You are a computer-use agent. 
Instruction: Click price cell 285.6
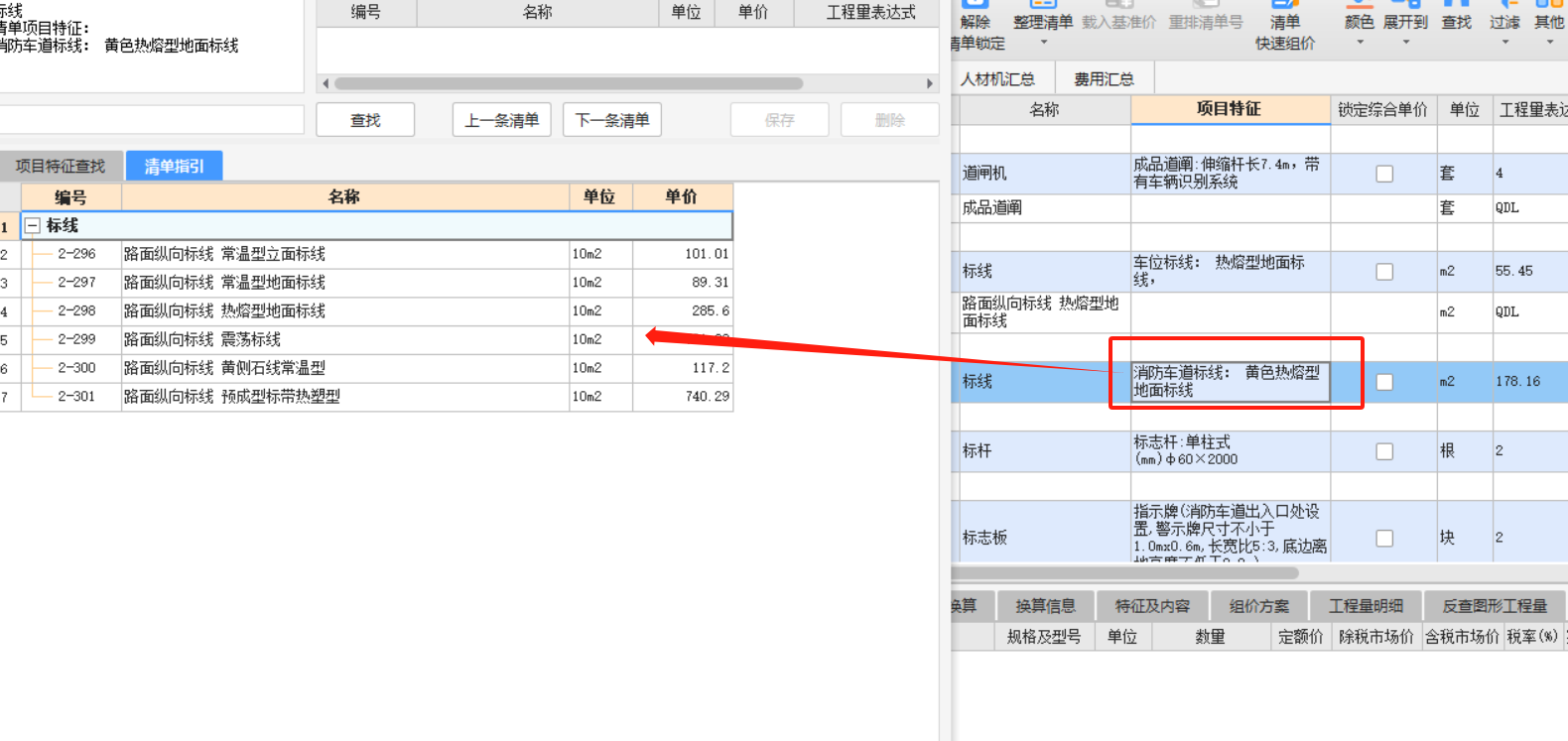683,310
